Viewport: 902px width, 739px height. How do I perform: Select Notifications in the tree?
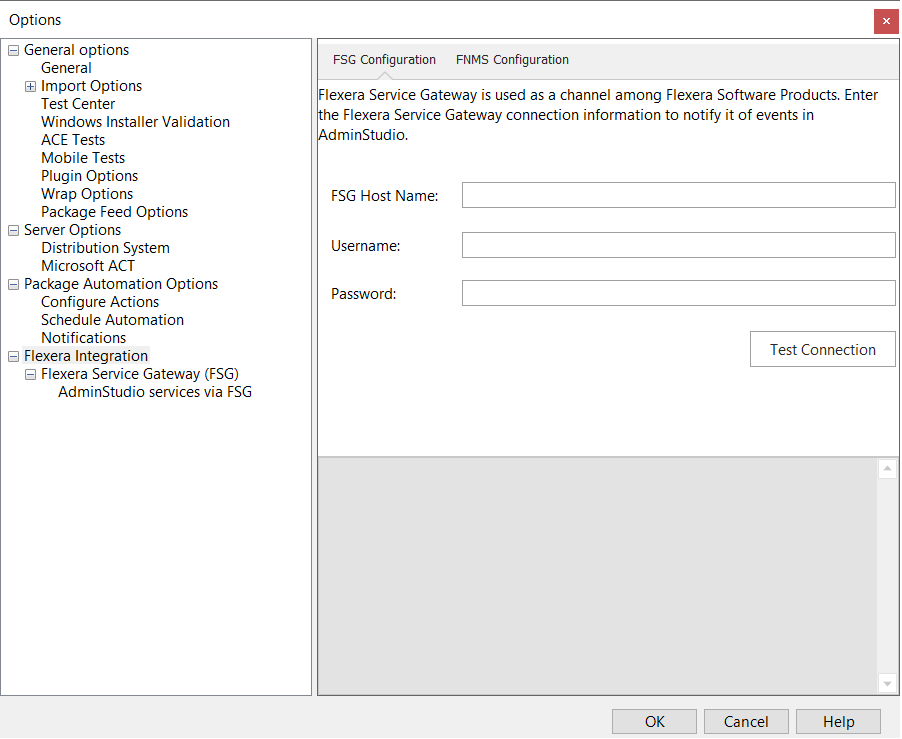pos(83,338)
